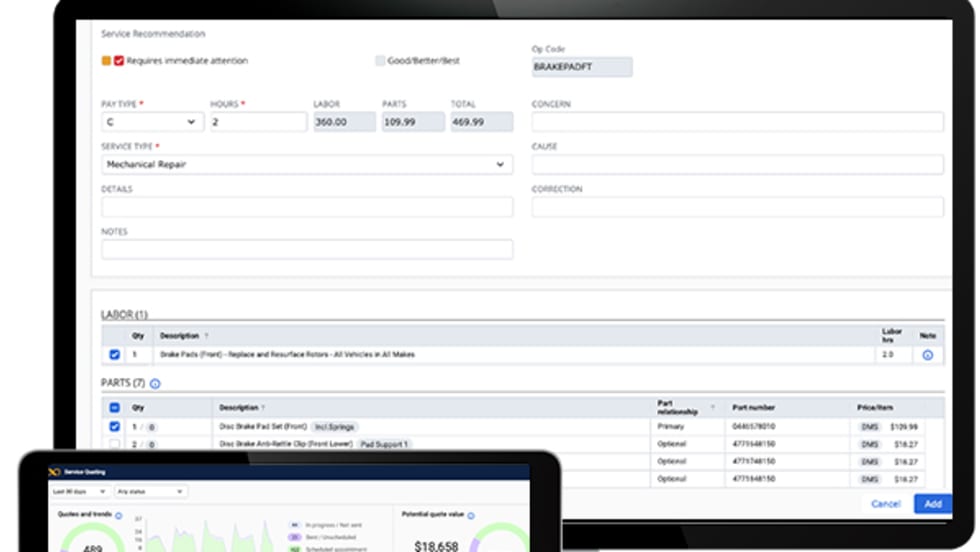Click the note icon in Labor row
Viewport: 980px width, 552px height.
[x=926, y=355]
